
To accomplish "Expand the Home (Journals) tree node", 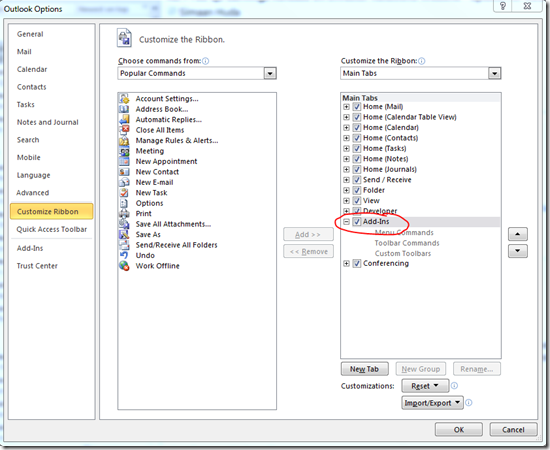I will click(x=346, y=169).
